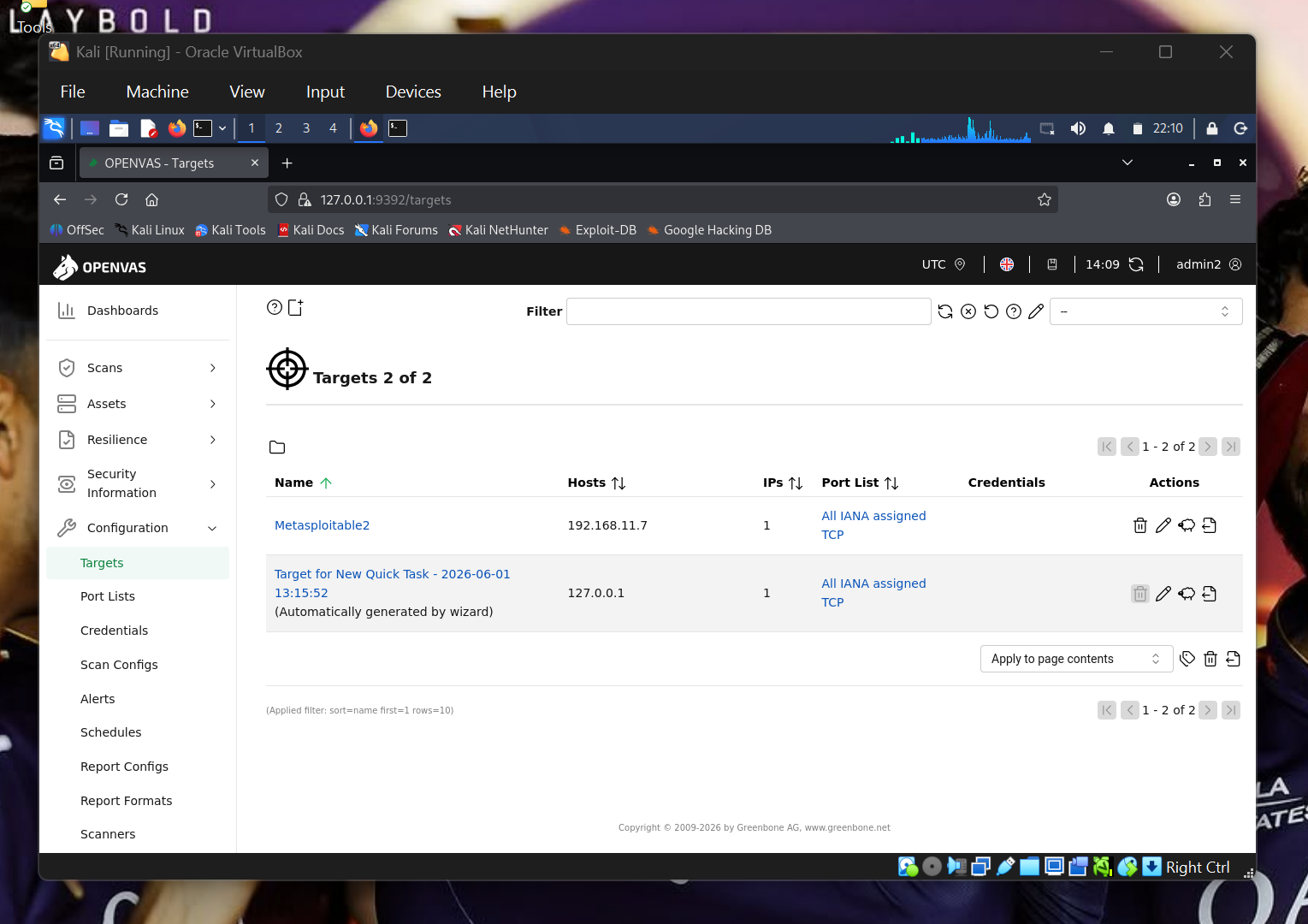
Task: Select Scanners in sidebar
Action: tap(108, 834)
